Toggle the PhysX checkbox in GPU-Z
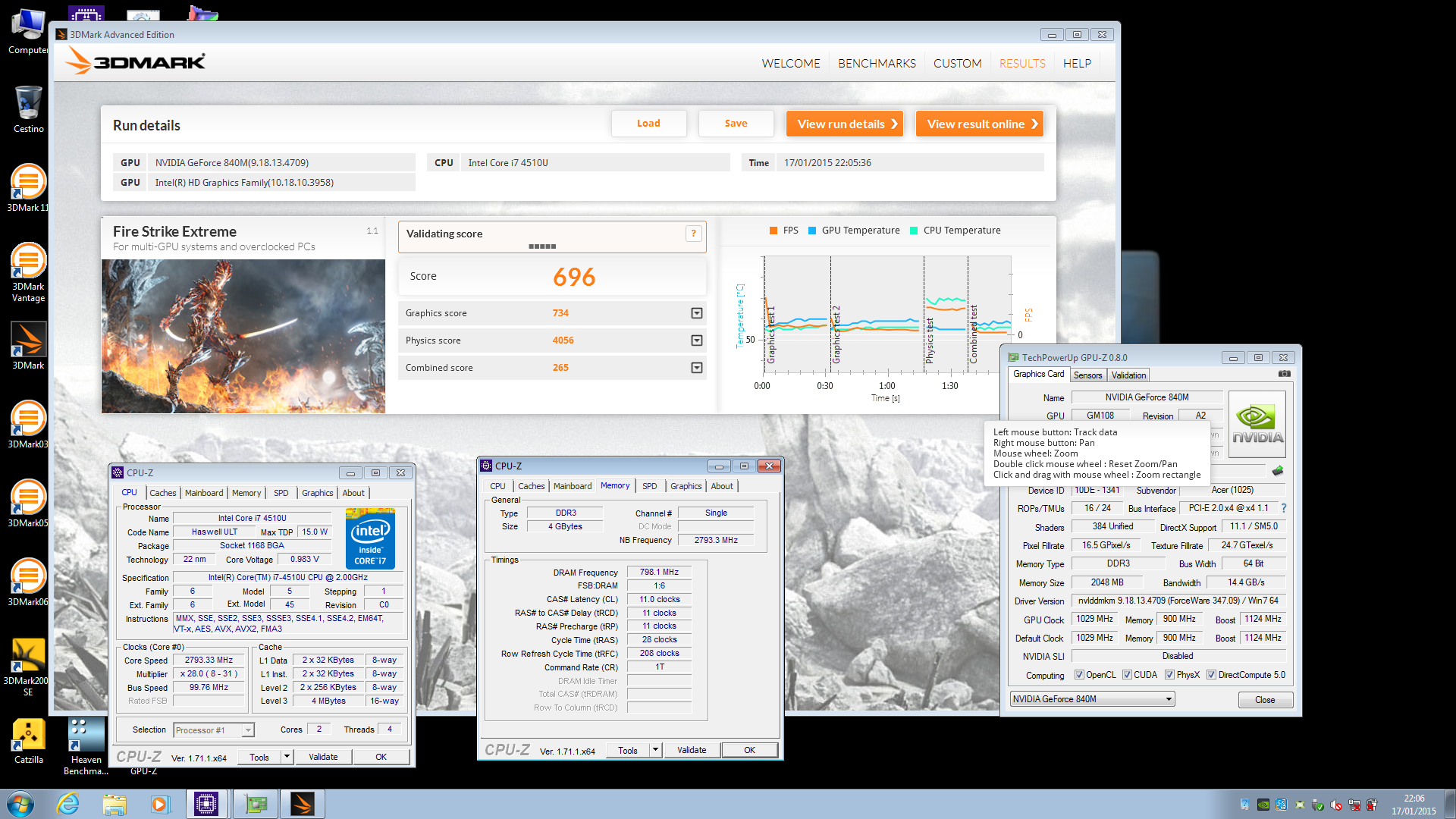This screenshot has width=1456, height=819. [1169, 675]
